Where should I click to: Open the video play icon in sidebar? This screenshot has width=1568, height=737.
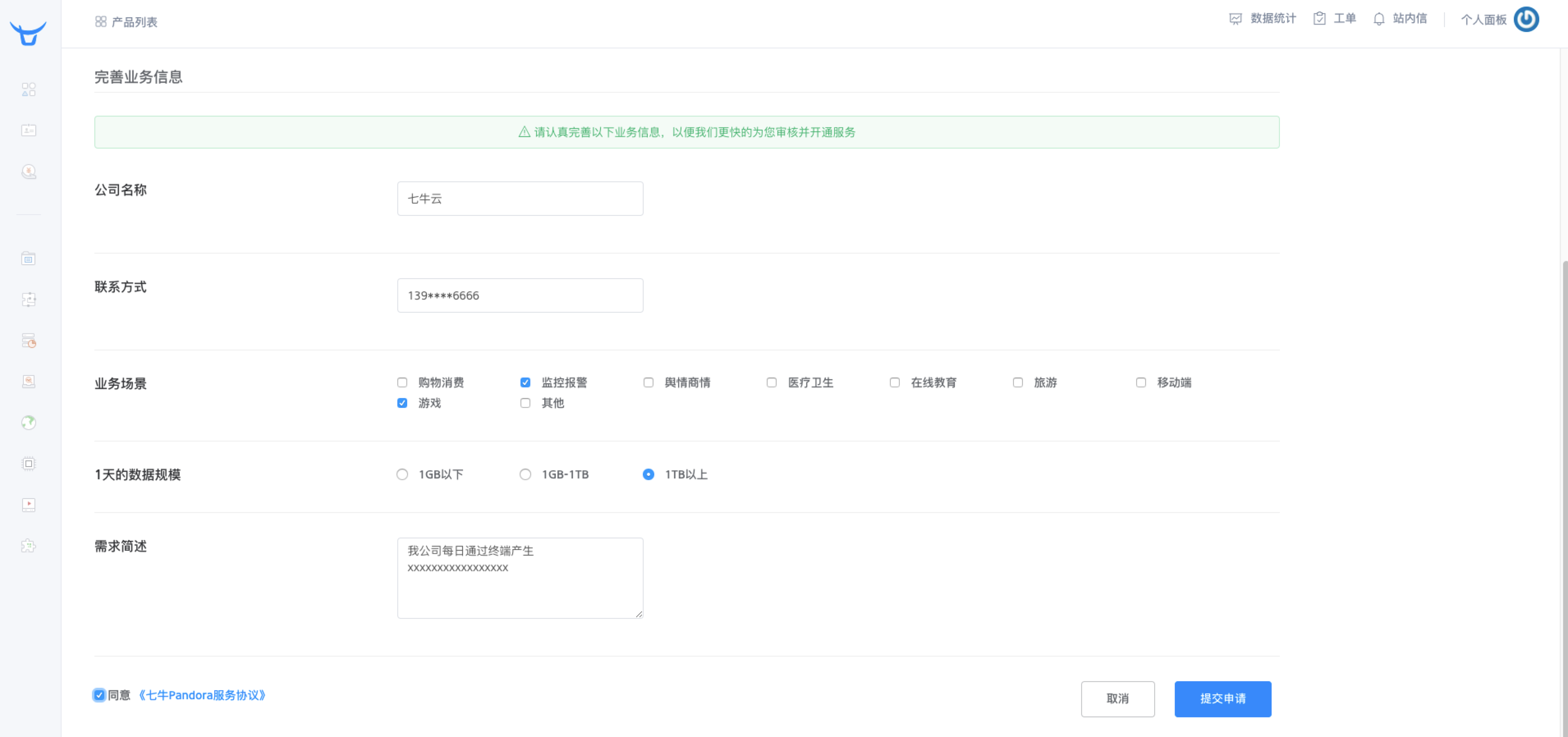(x=29, y=504)
